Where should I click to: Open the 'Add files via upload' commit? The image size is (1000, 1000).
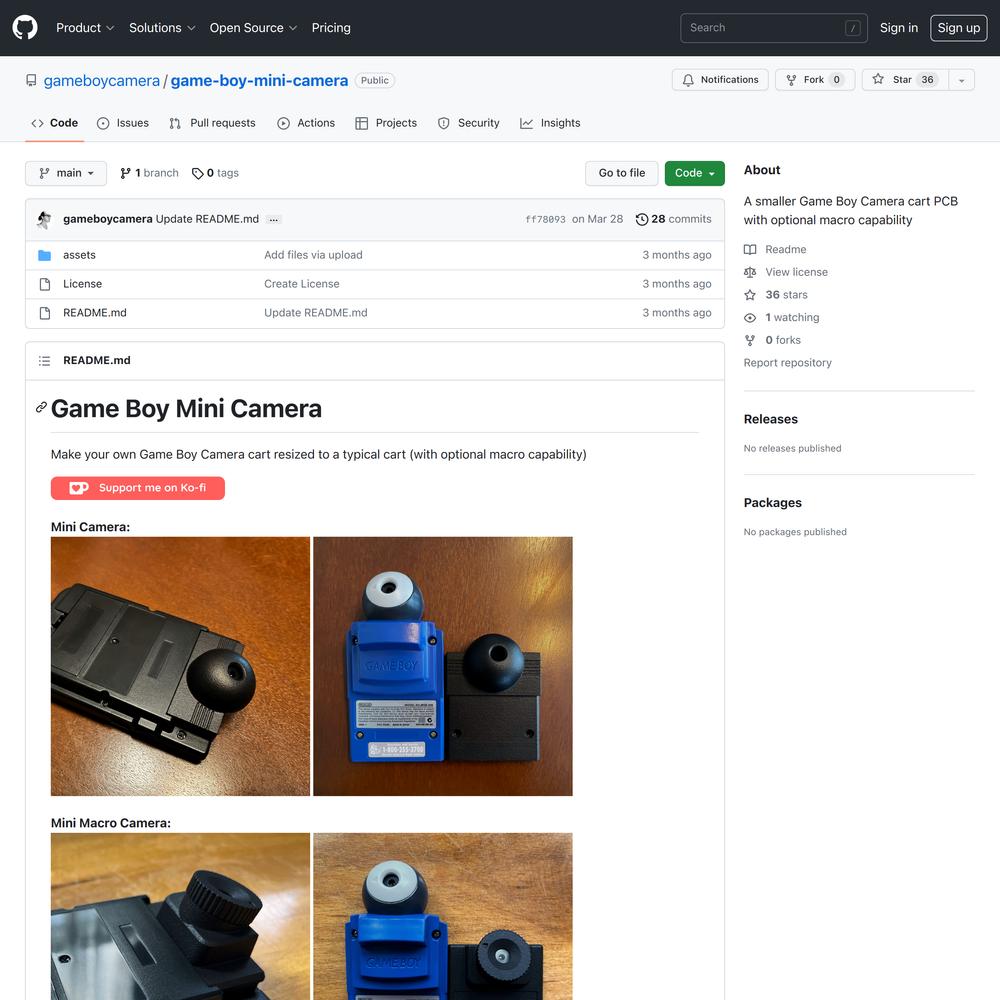[x=313, y=255]
